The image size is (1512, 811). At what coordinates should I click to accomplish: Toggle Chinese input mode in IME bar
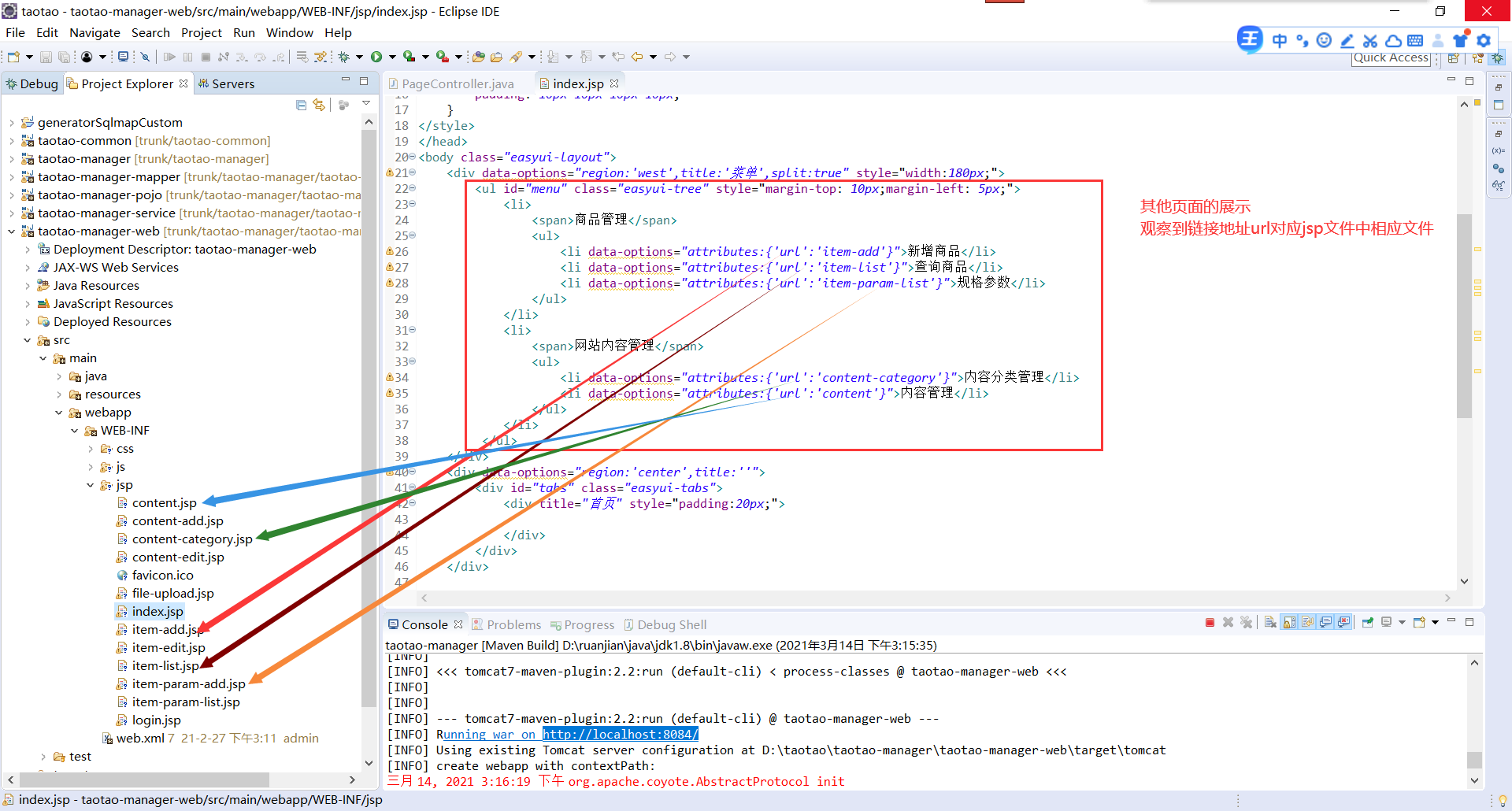click(1280, 40)
